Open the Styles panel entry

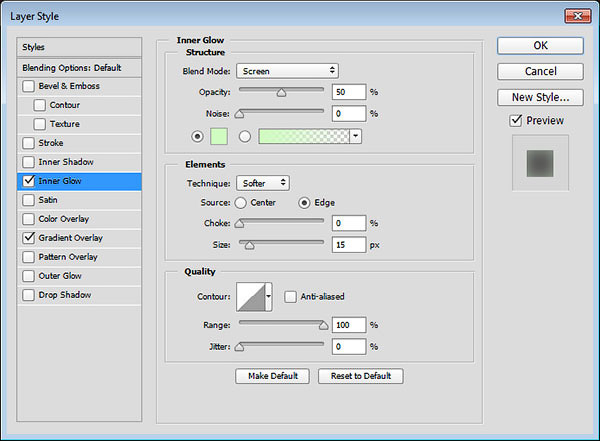coord(79,47)
